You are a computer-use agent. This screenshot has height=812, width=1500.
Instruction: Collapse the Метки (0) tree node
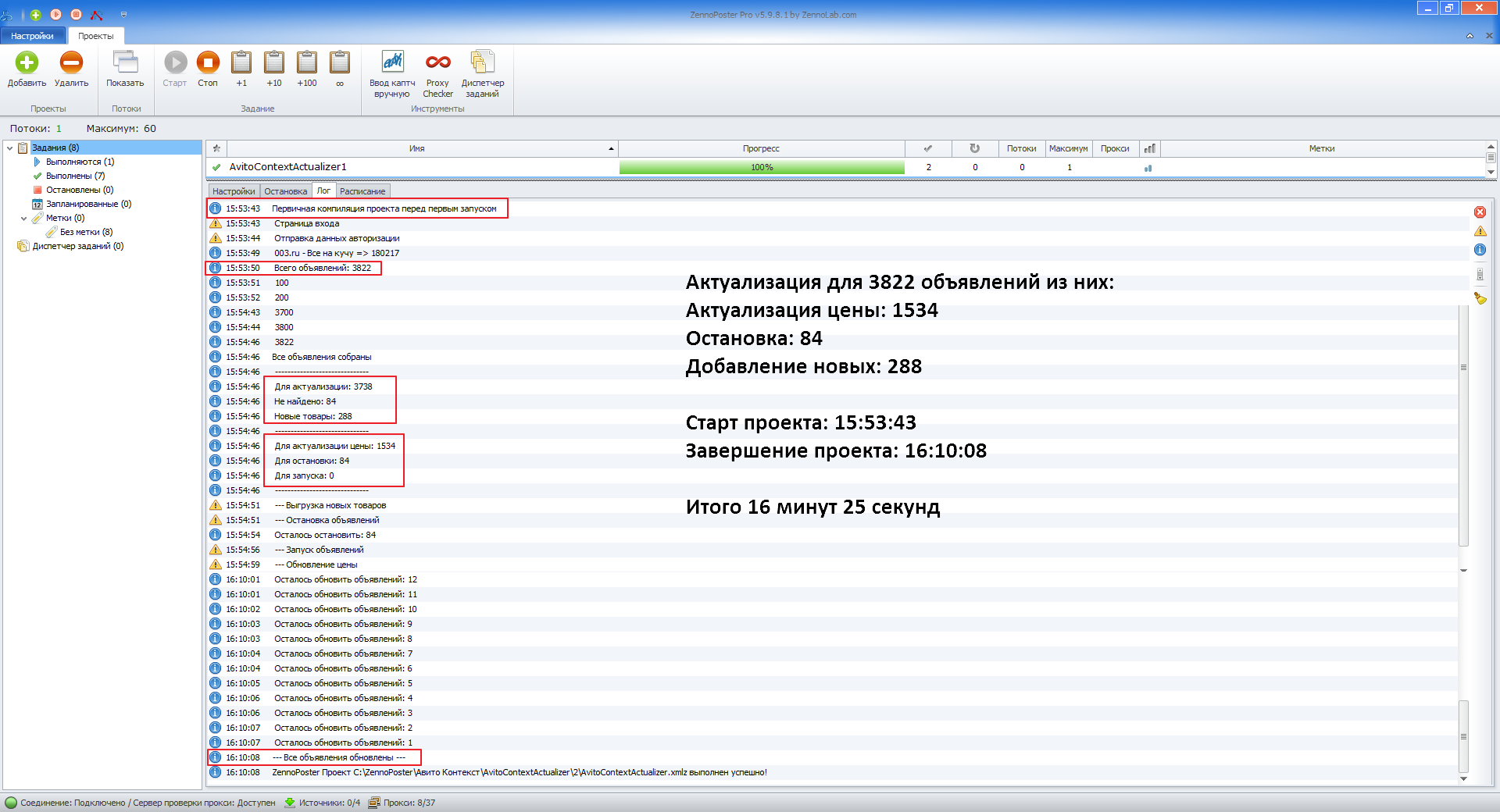pyautogui.click(x=24, y=219)
